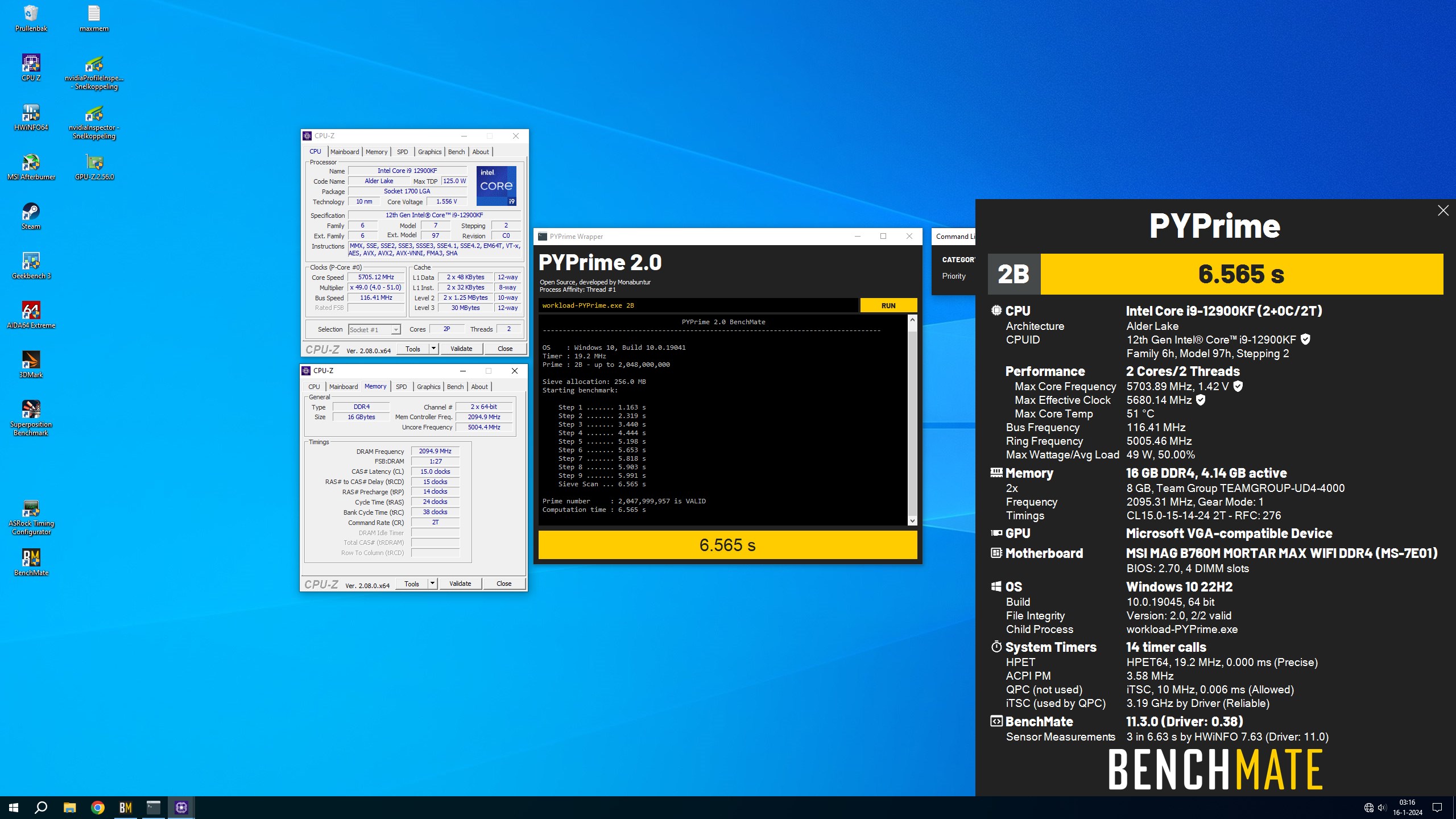Viewport: 1456px width, 819px height.
Task: Click the 15.0 clocks CAS# Latency value
Action: 435,471
